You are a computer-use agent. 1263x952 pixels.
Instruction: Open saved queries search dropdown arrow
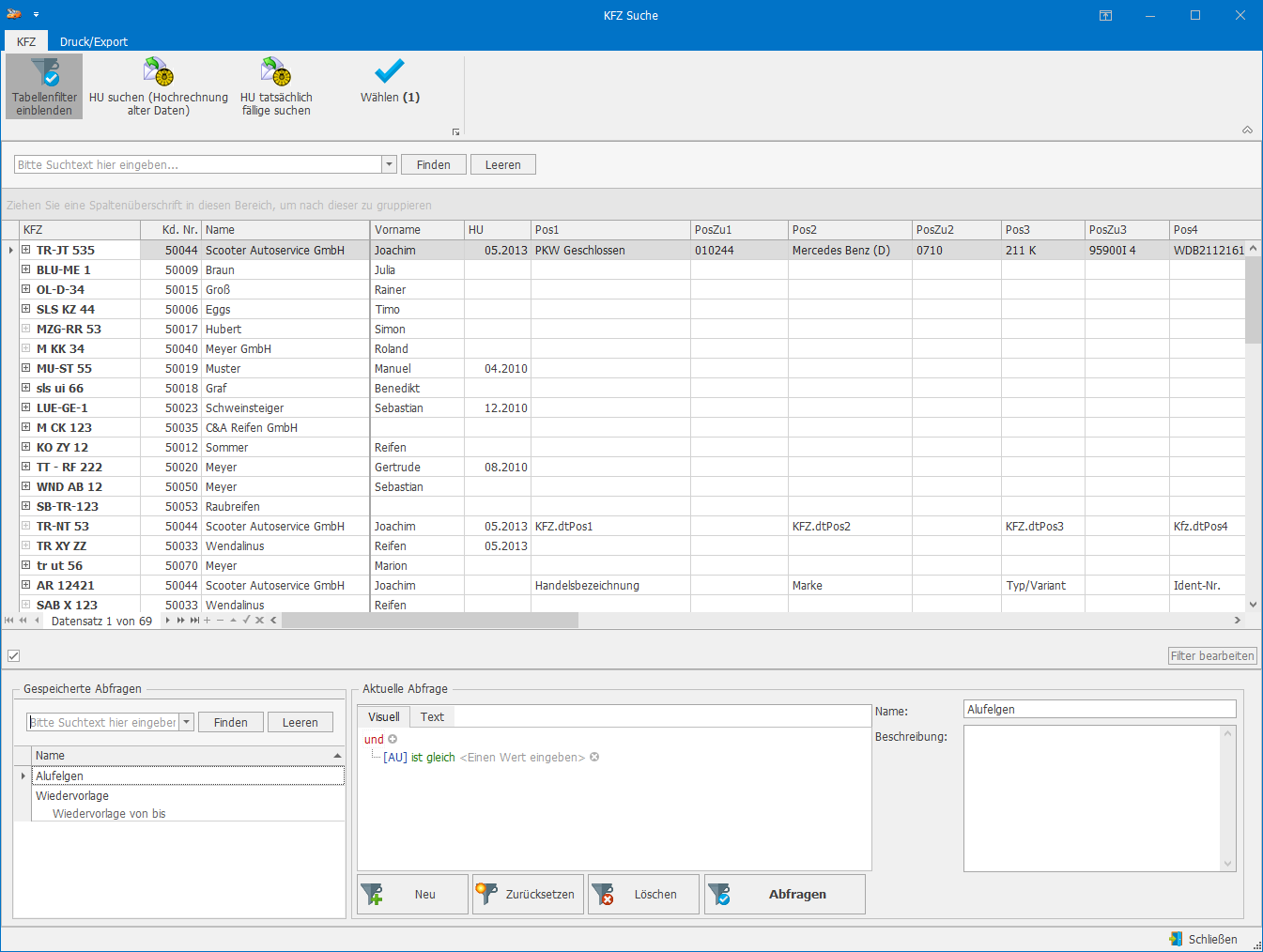(187, 722)
